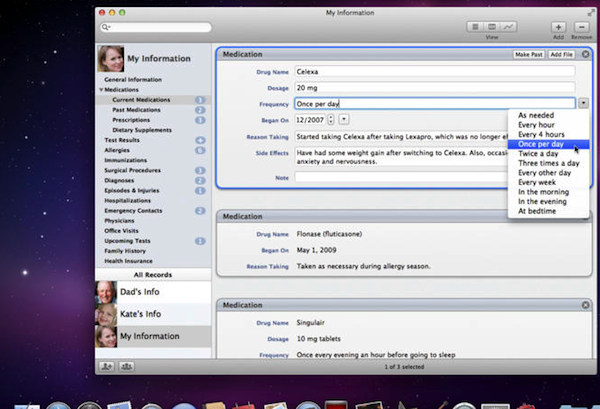Click the Began On date stepper

point(331,119)
